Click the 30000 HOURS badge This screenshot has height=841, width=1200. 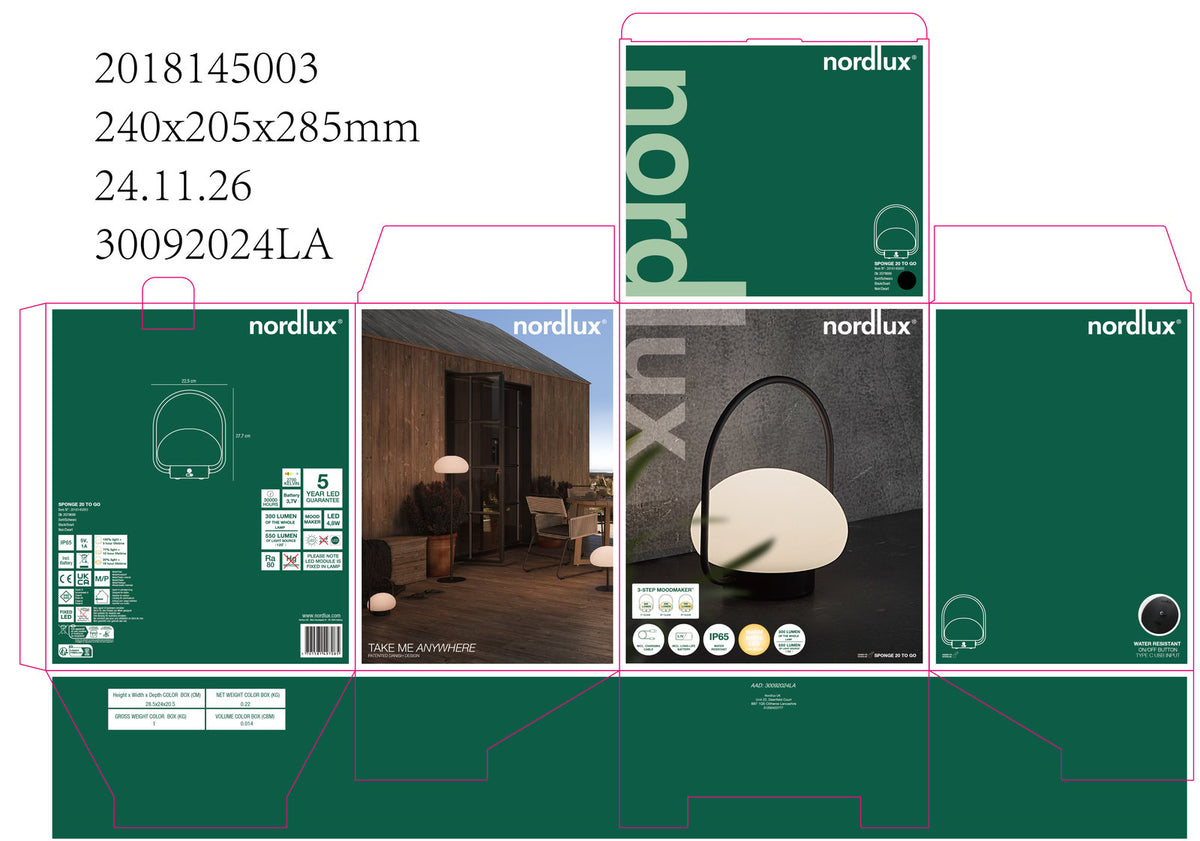pyautogui.click(x=270, y=497)
